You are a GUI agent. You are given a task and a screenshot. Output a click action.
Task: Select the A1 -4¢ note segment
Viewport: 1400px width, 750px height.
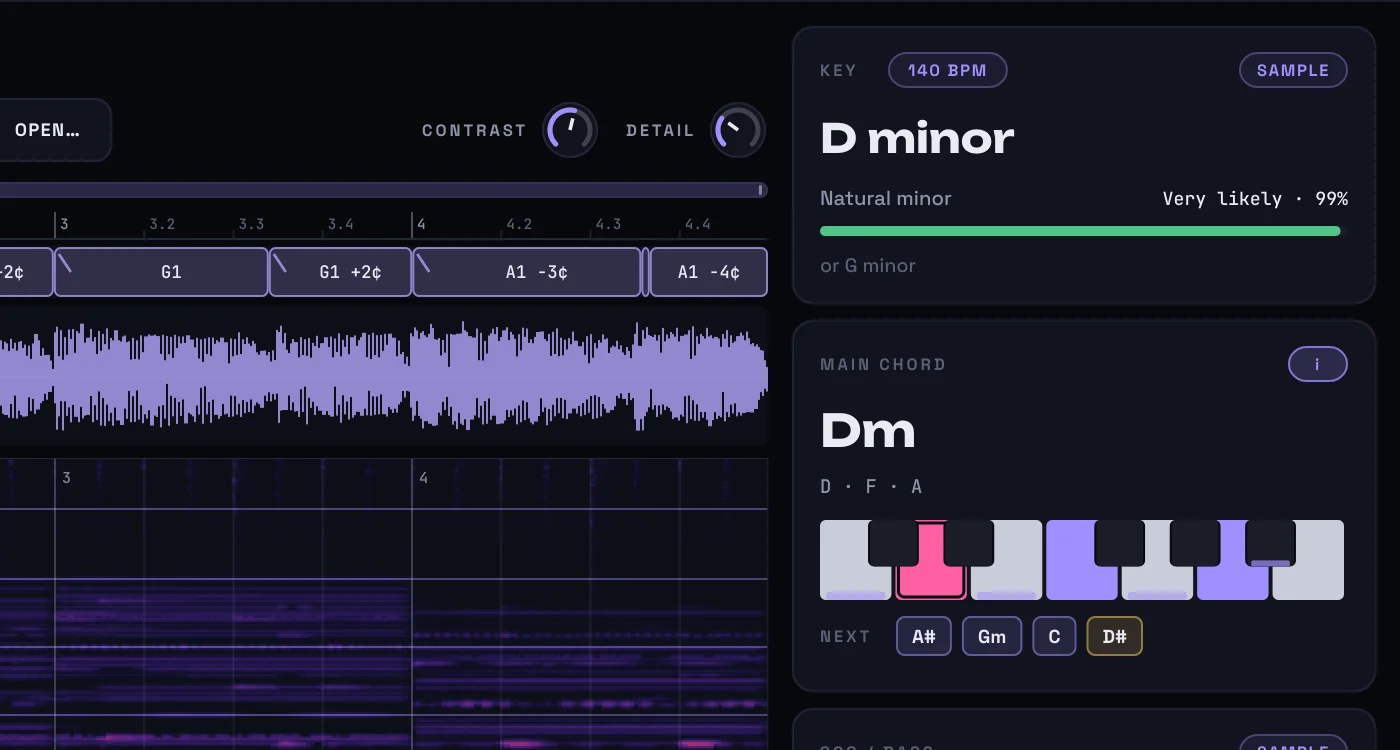click(708, 272)
